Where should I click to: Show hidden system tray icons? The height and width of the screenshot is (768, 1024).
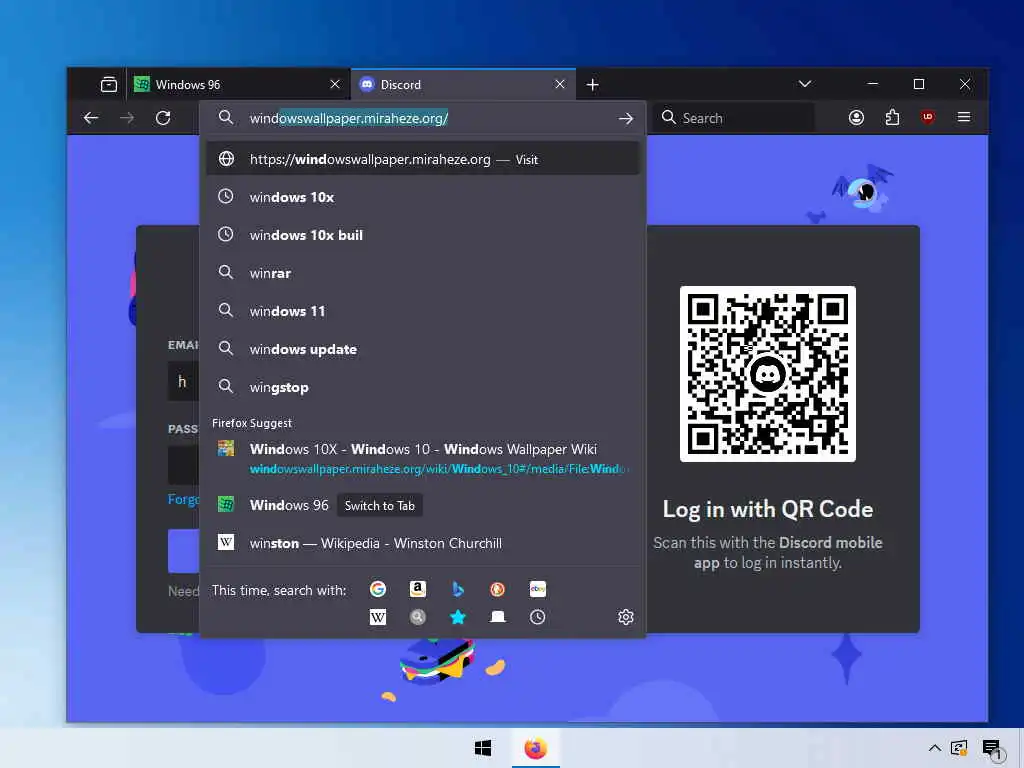(x=935, y=748)
